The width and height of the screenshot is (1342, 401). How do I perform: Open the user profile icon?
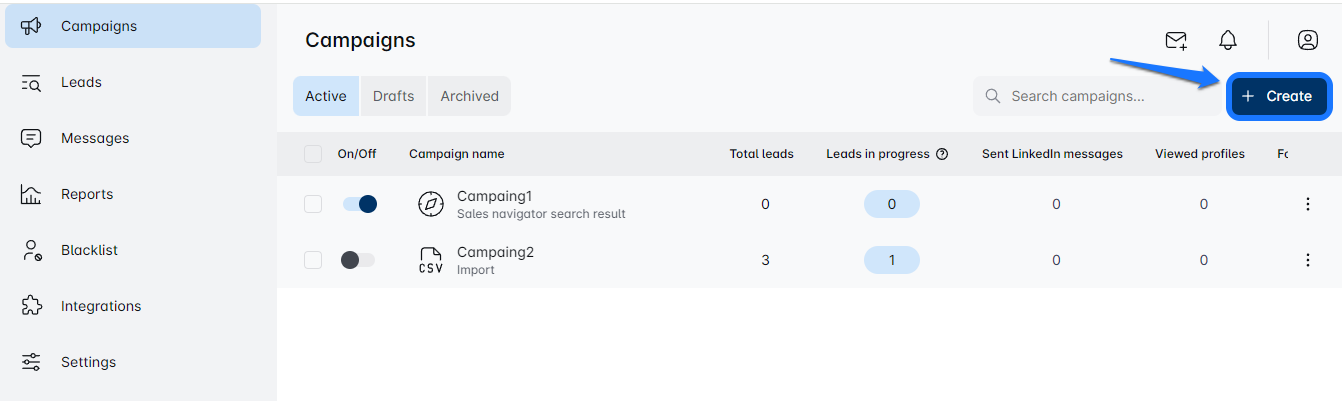point(1307,40)
